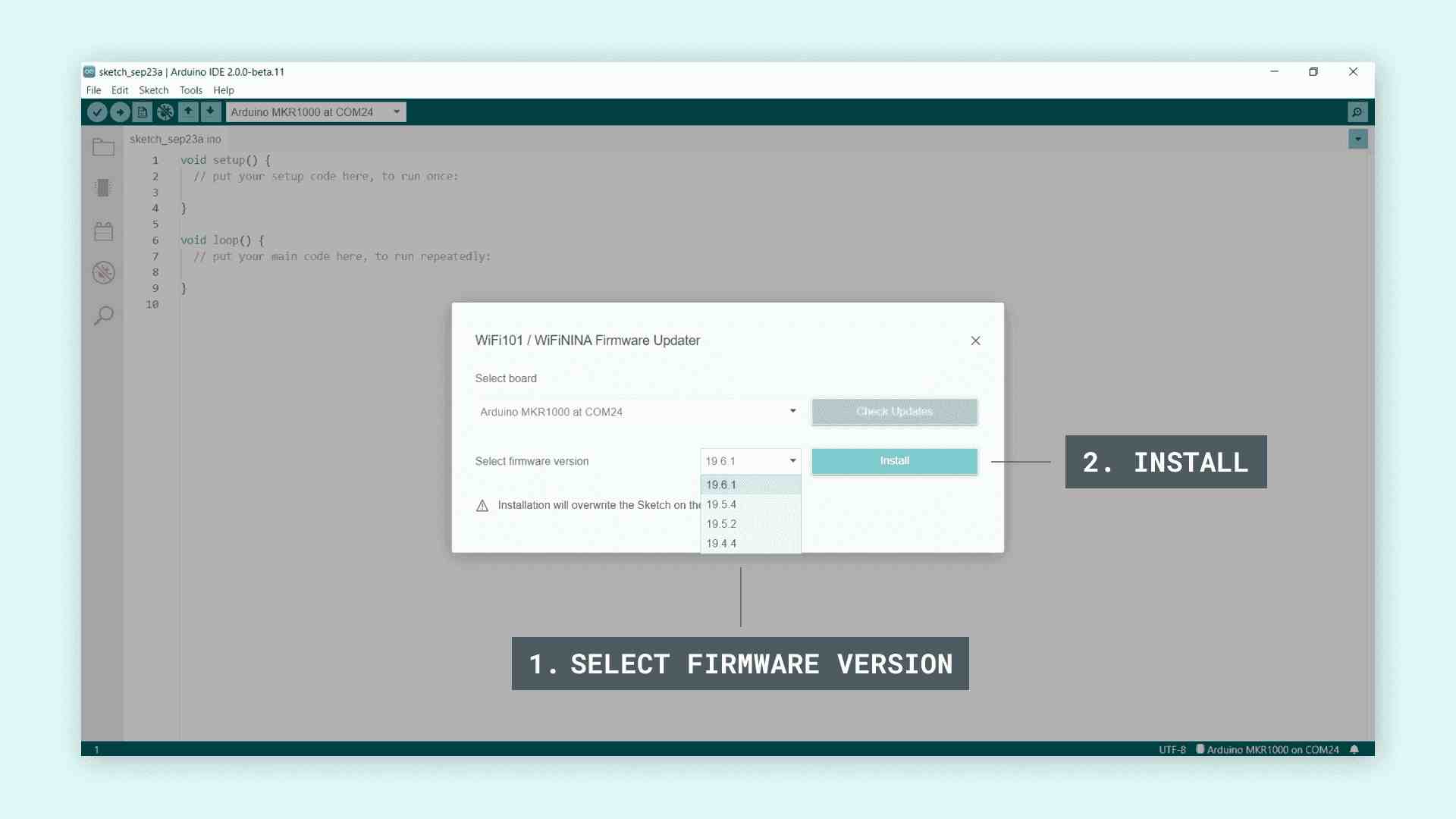The width and height of the screenshot is (1456, 819).
Task: Open the Sketch menu
Action: click(153, 90)
